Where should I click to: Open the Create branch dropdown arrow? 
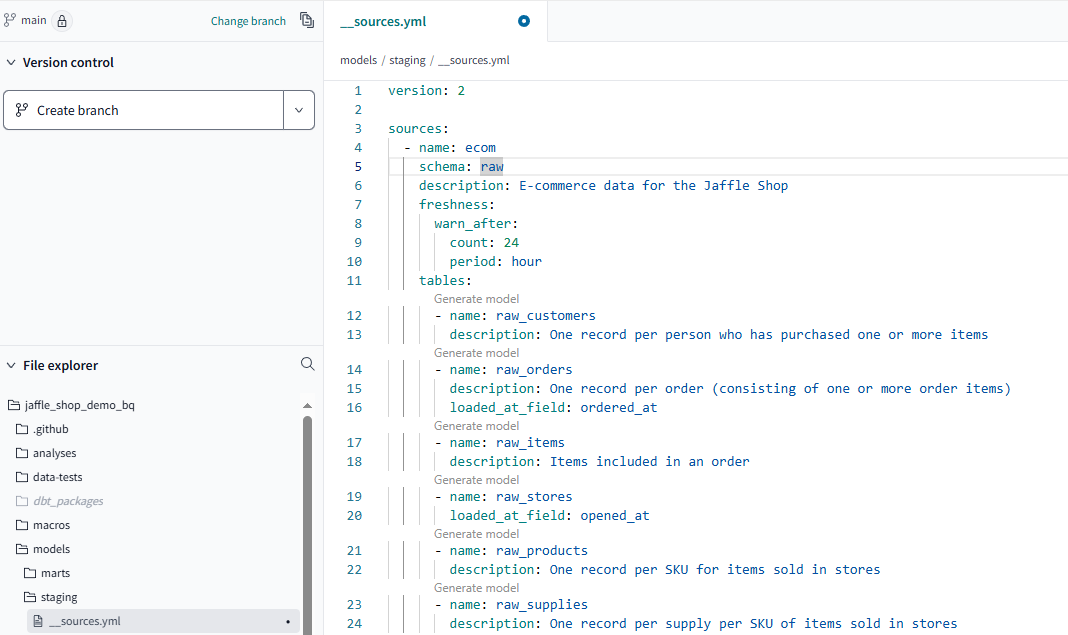point(298,110)
